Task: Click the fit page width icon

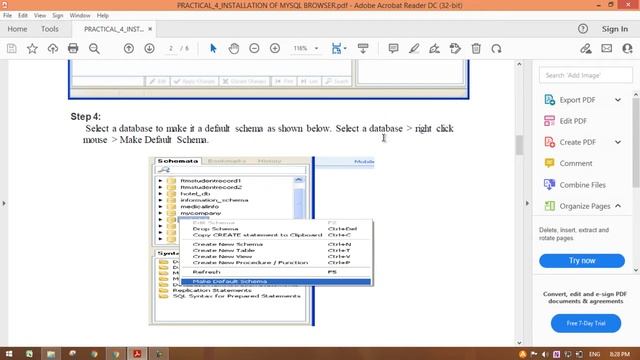Action: [x=336, y=49]
